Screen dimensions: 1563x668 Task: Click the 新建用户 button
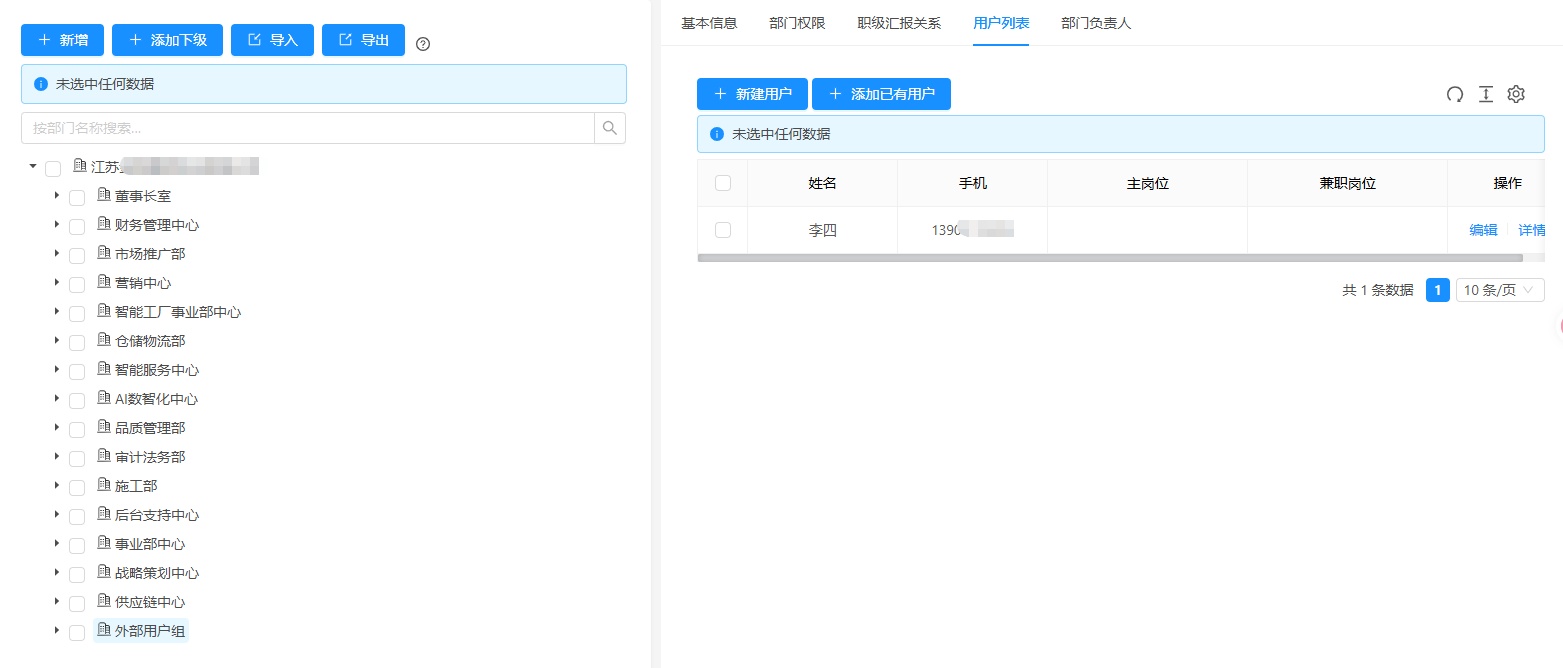(753, 94)
